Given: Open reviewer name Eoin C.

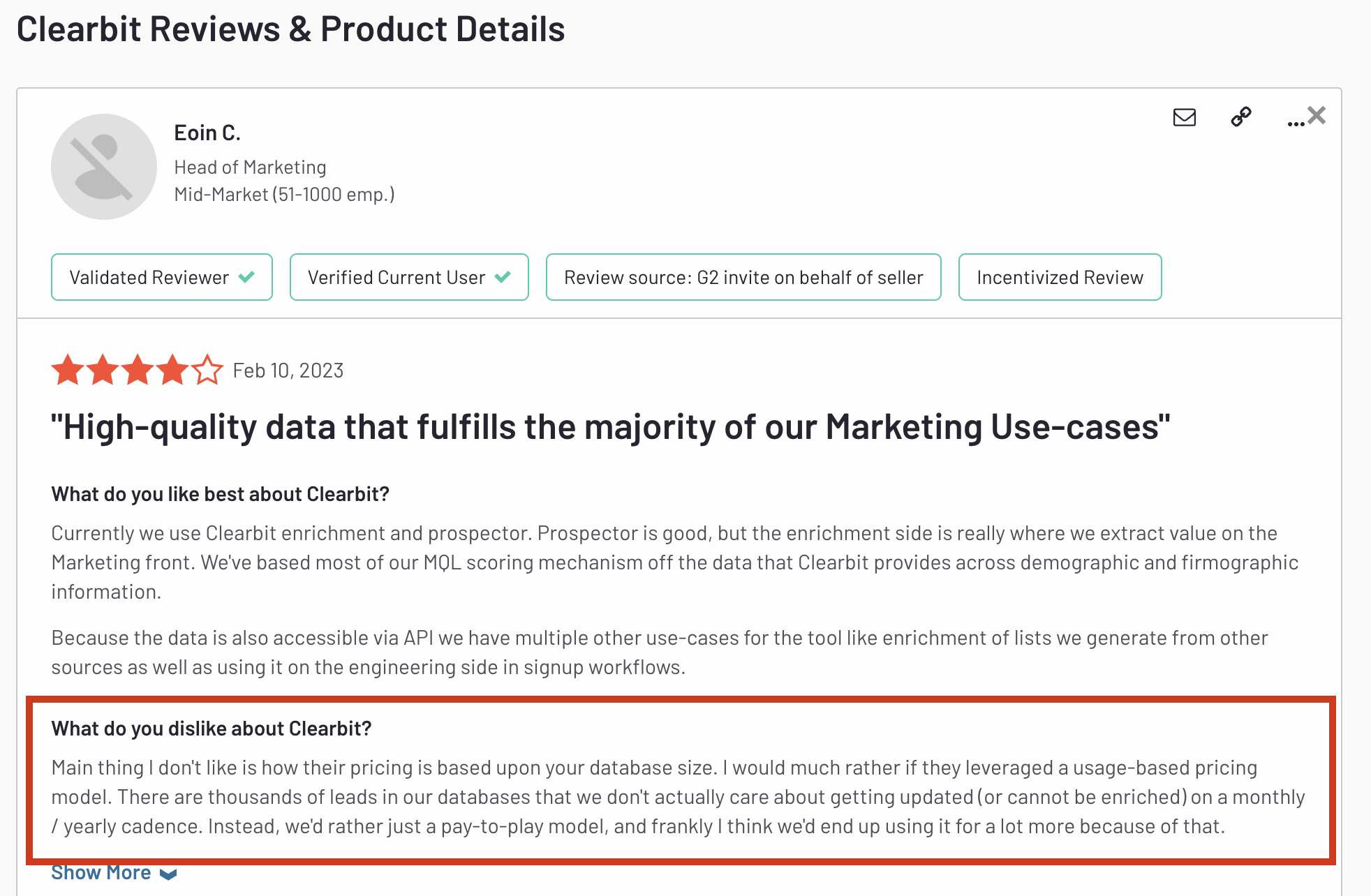Looking at the screenshot, I should coord(207,133).
